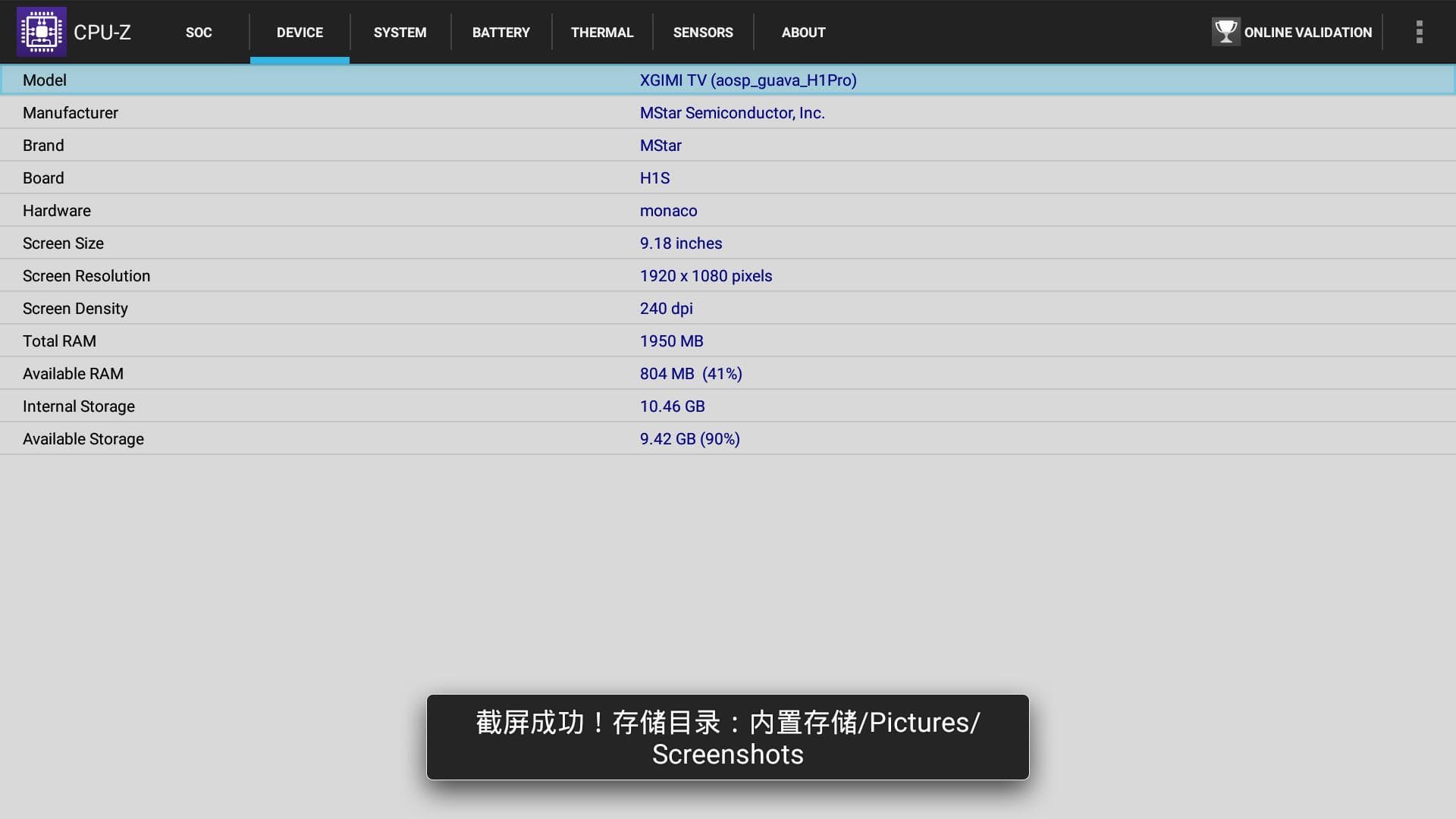
Task: Click the Internal Storage row
Action: (x=728, y=406)
